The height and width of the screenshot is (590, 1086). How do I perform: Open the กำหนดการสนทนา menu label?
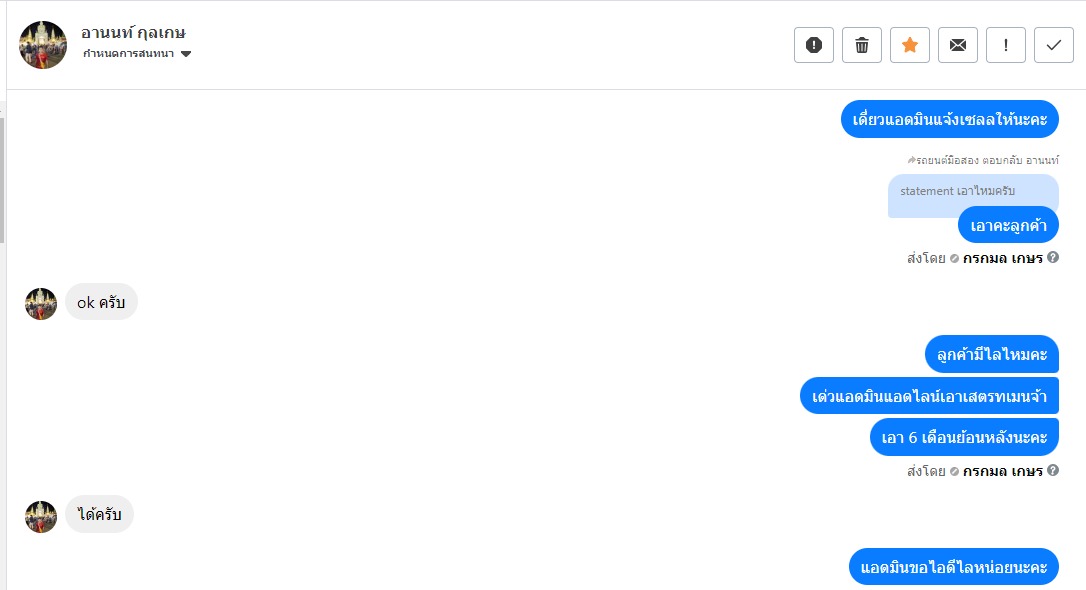point(129,54)
